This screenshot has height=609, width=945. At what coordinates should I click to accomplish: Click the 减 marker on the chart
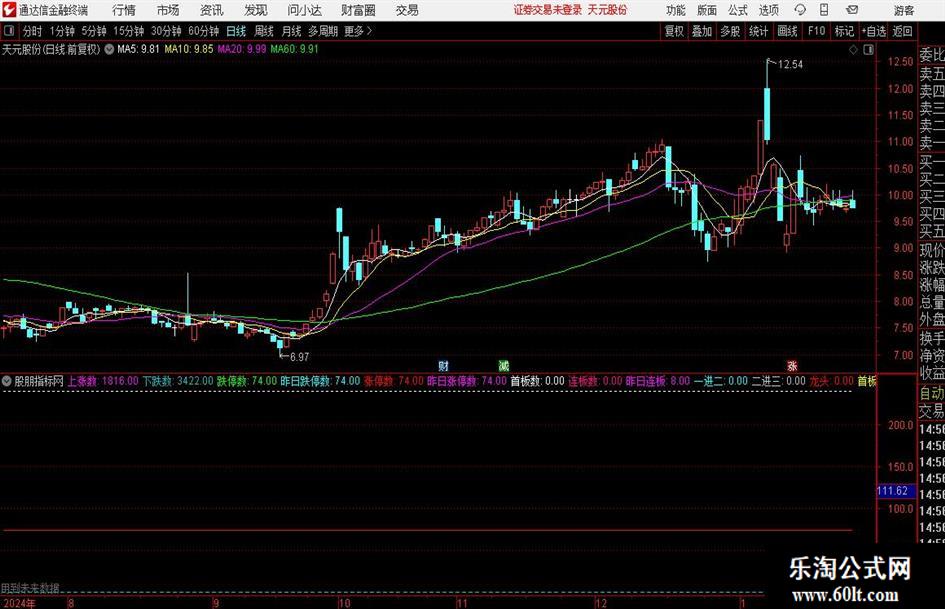click(x=503, y=365)
